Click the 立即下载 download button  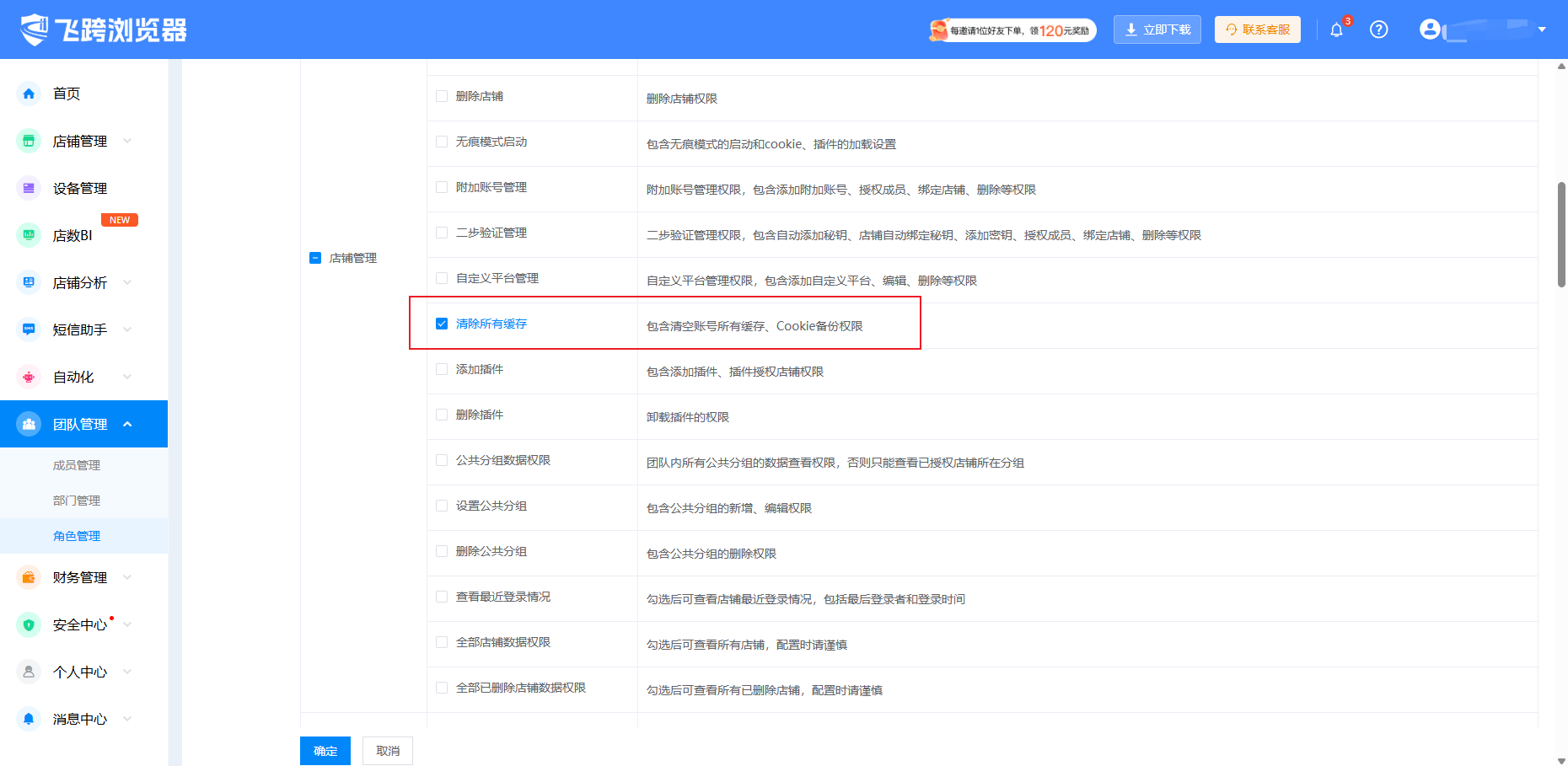[1157, 29]
